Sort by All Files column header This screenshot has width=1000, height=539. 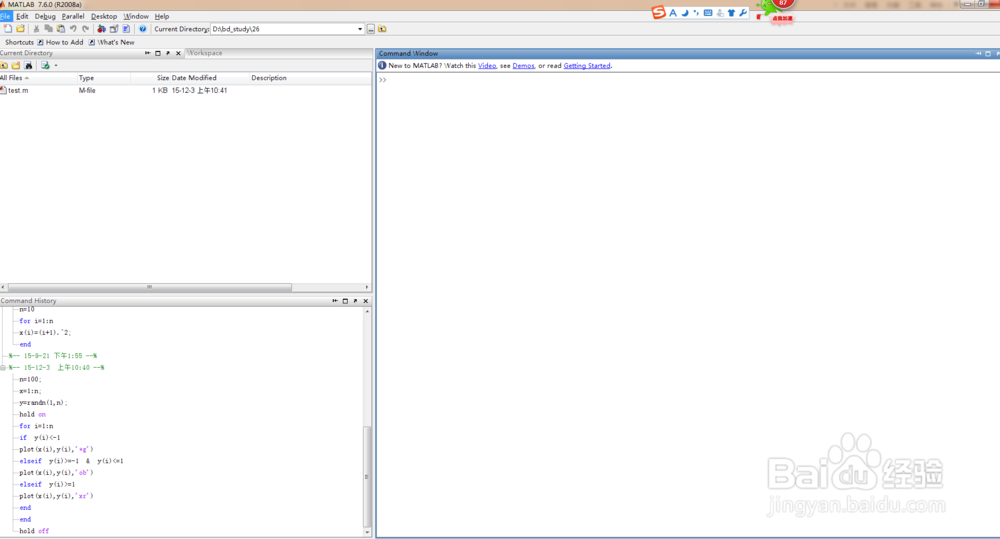click(37, 78)
